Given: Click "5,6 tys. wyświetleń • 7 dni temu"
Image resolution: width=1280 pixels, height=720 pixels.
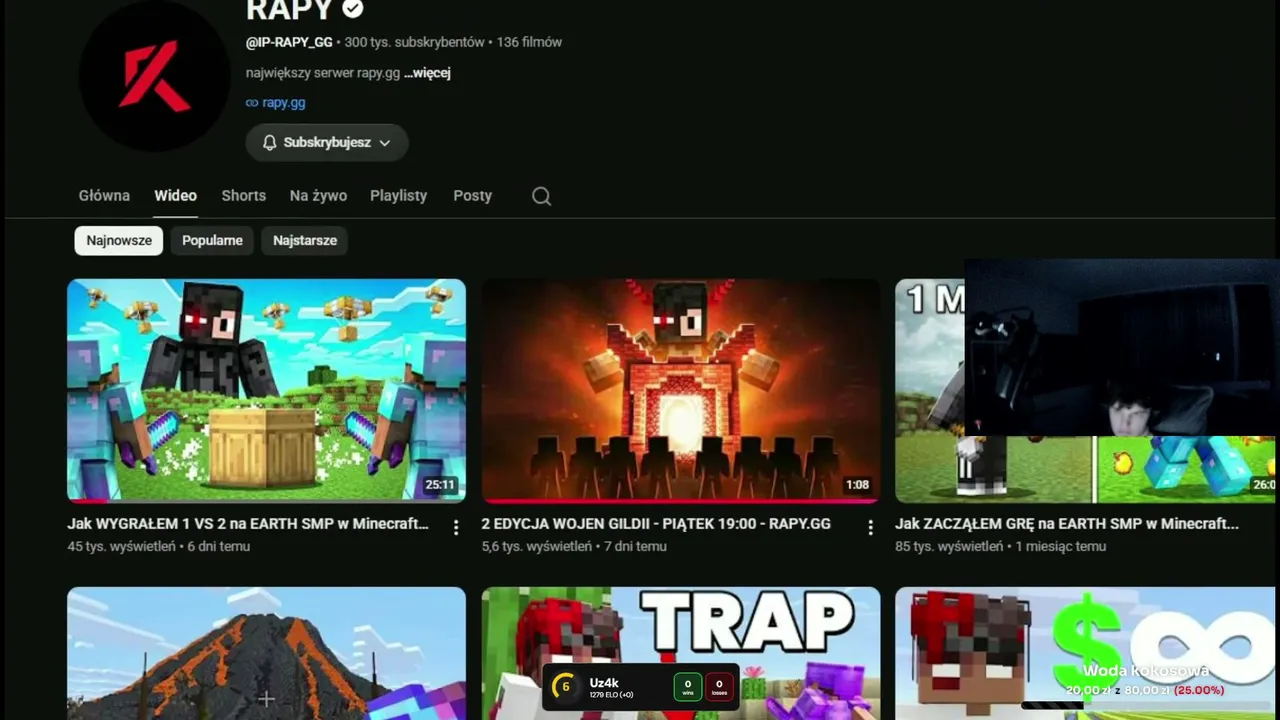Looking at the screenshot, I should pos(574,547).
